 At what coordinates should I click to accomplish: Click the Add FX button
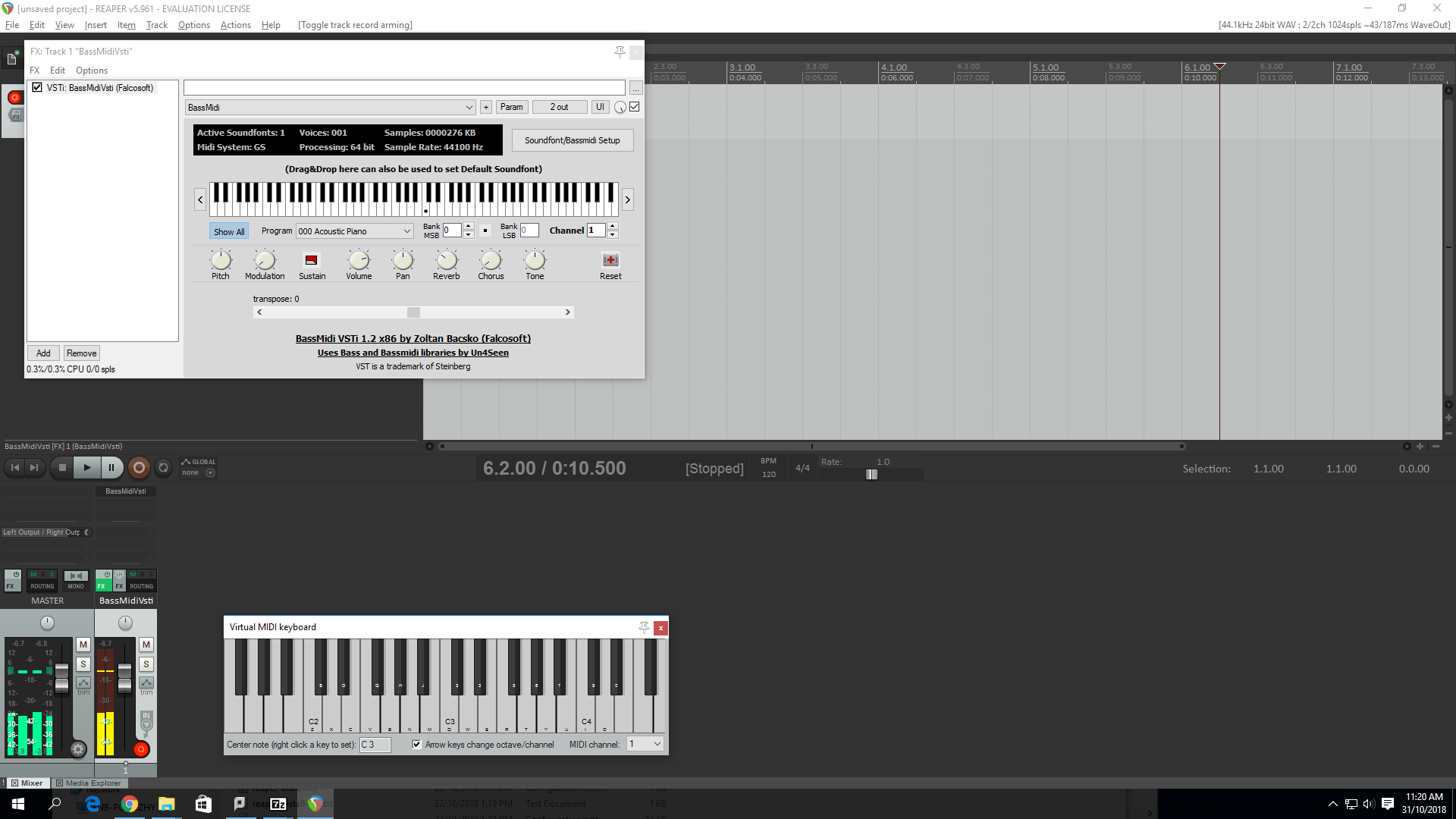[x=44, y=353]
